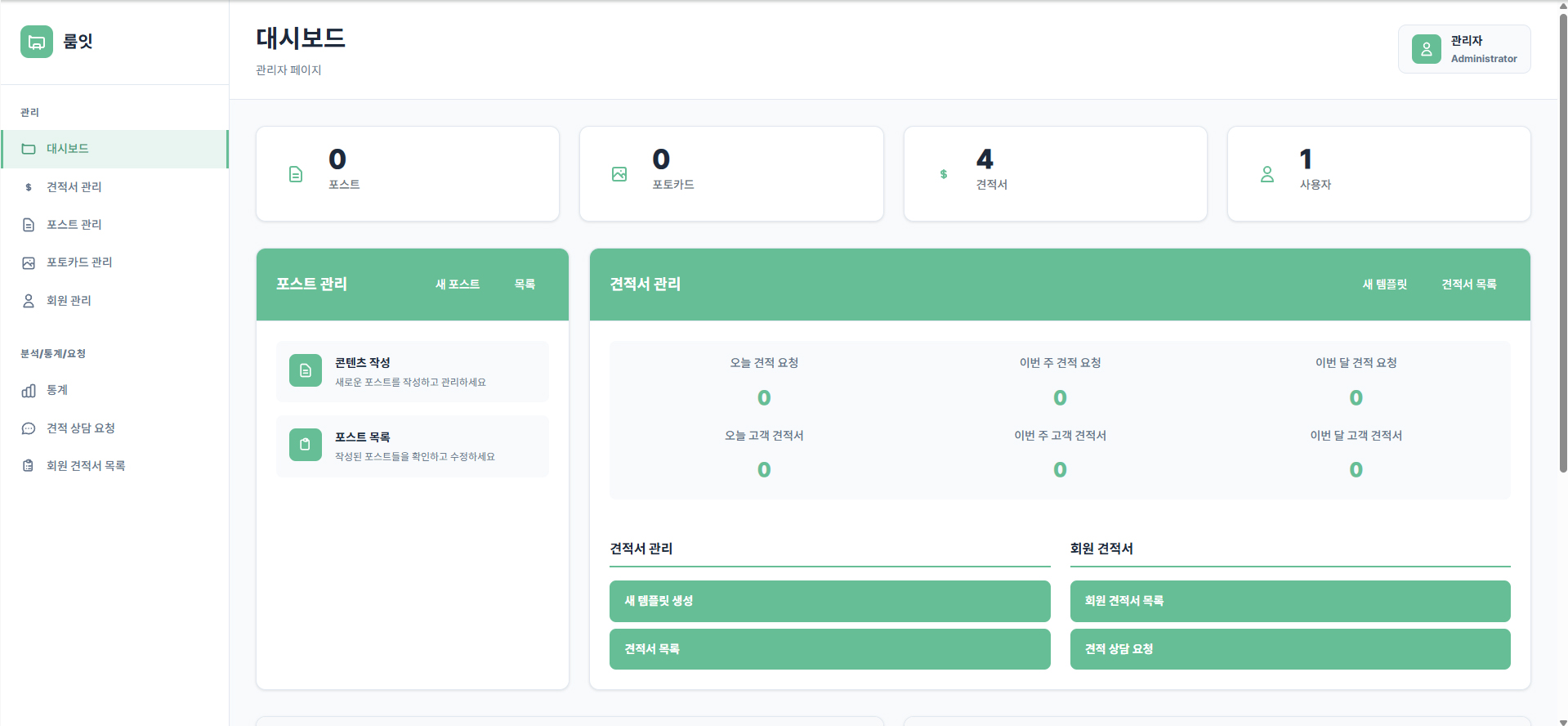Click 목록 link in 포스트 관리 header

[x=525, y=285]
